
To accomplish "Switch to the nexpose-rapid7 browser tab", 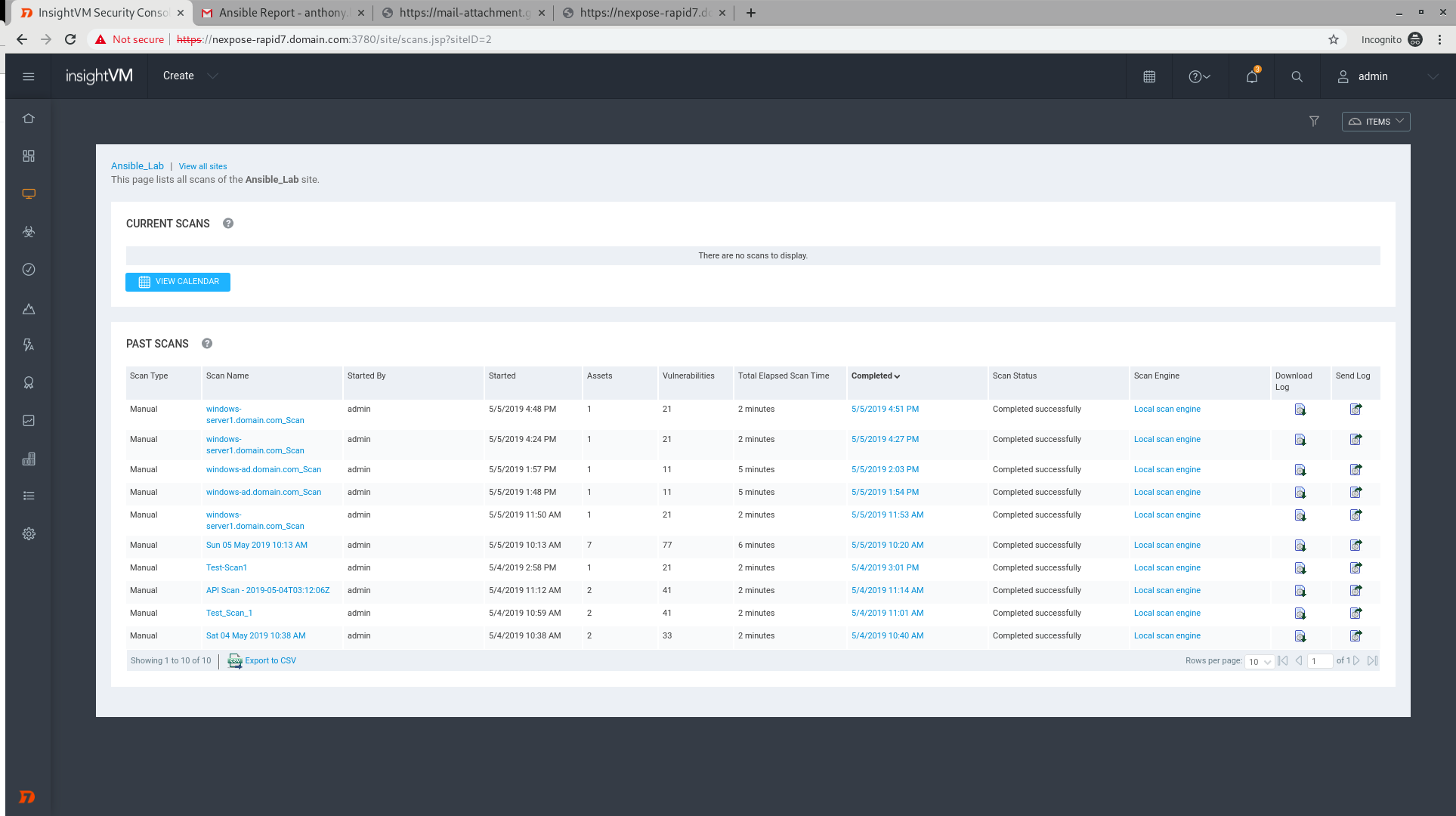I will (x=645, y=13).
